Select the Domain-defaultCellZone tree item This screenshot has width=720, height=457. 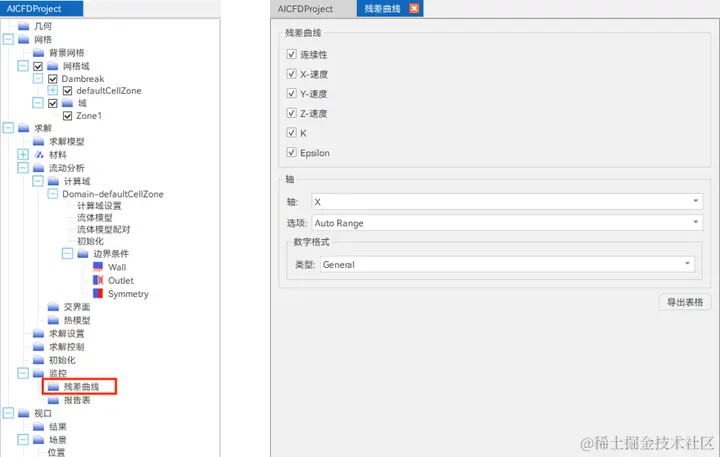tap(113, 194)
